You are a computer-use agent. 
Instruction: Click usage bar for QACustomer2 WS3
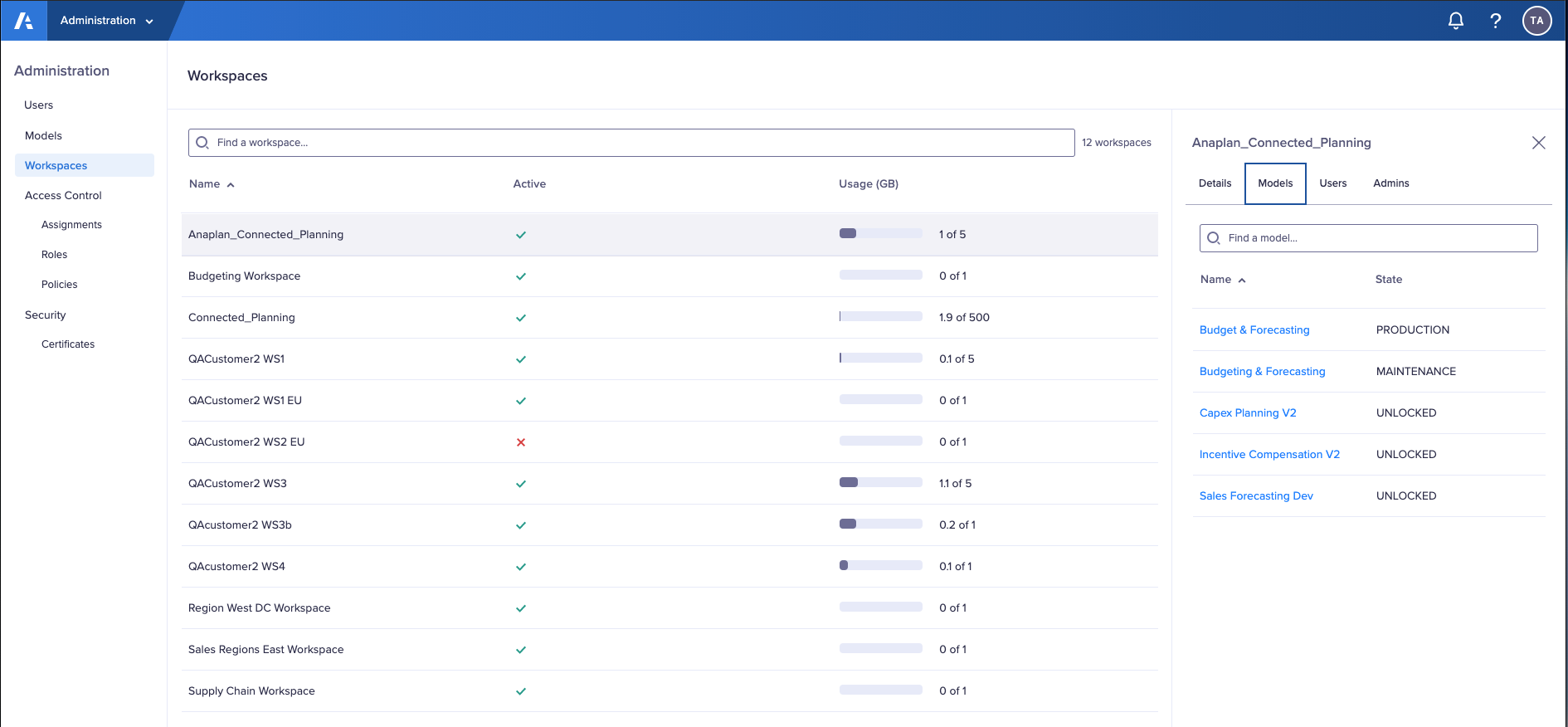click(x=881, y=483)
